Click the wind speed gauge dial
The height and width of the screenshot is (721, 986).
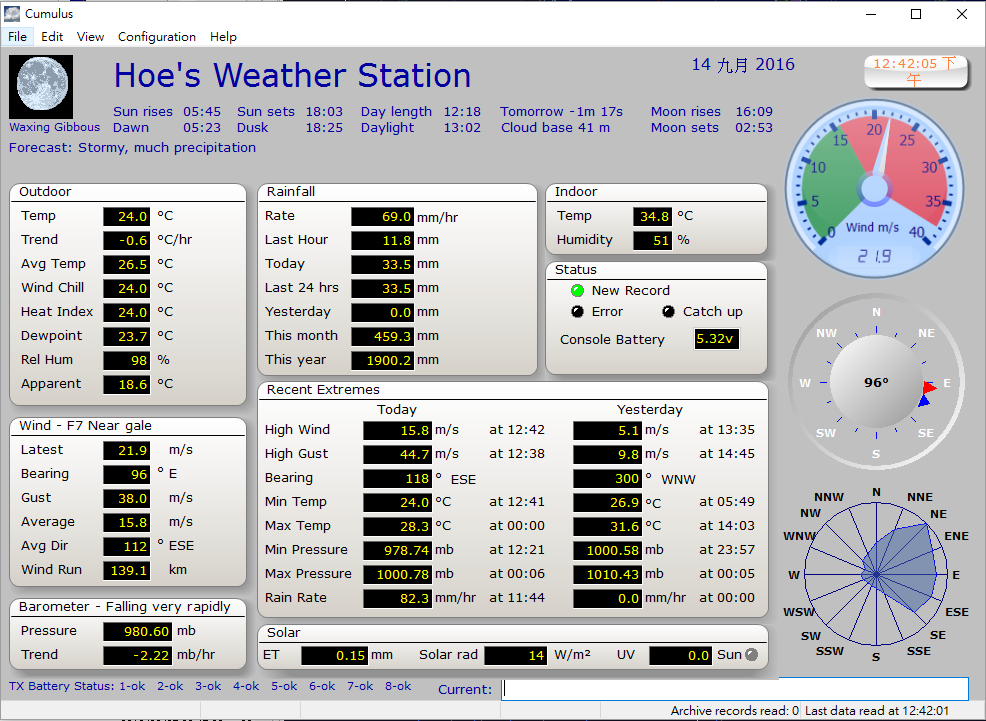pos(874,188)
